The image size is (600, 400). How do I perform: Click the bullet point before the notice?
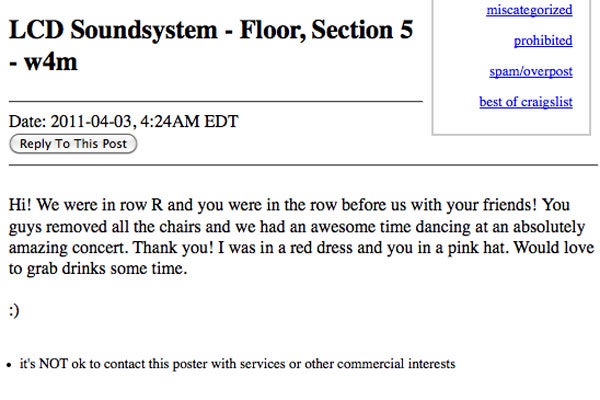pos(9,365)
